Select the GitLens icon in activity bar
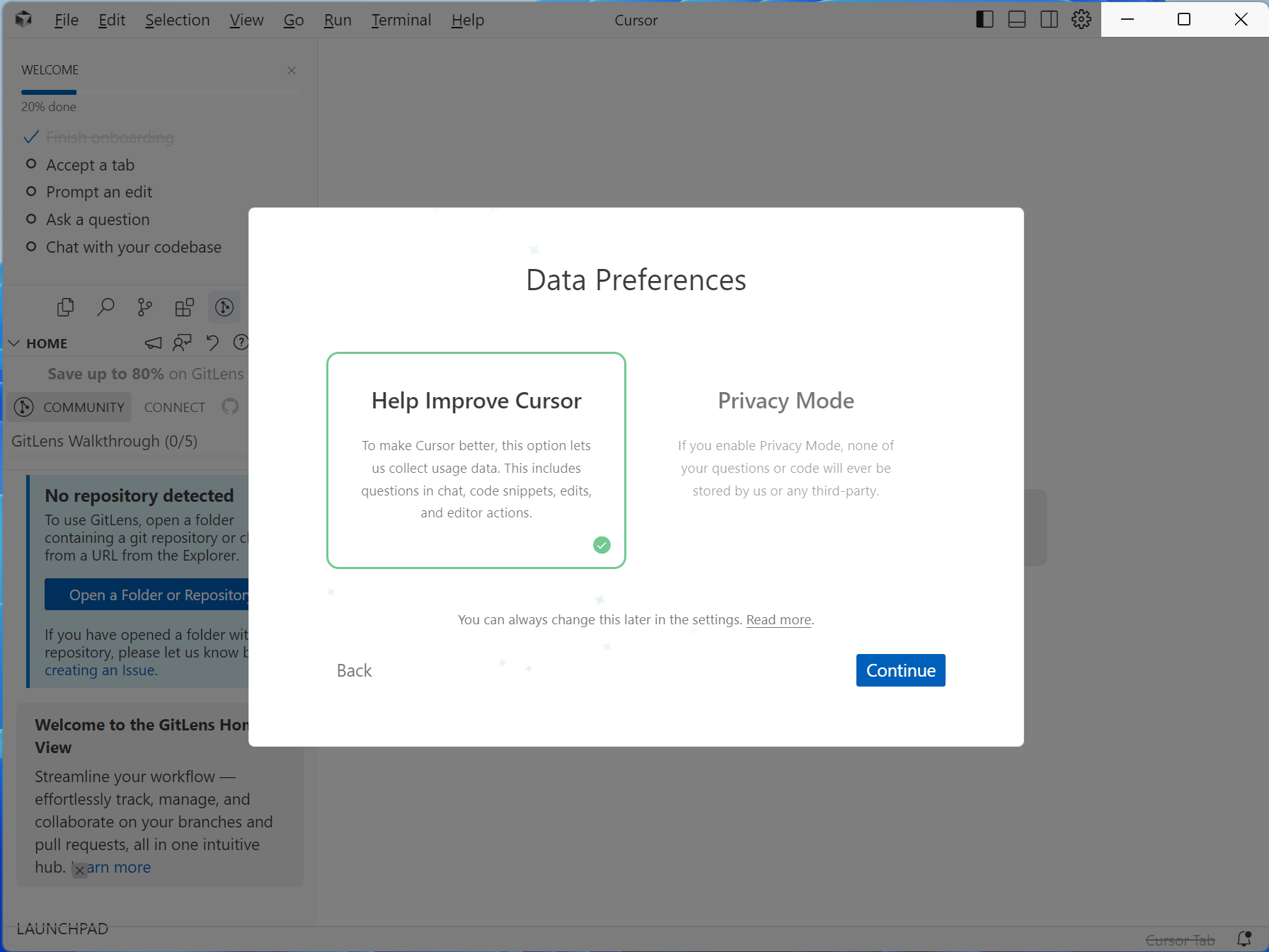This screenshot has width=1269, height=952. pos(224,307)
